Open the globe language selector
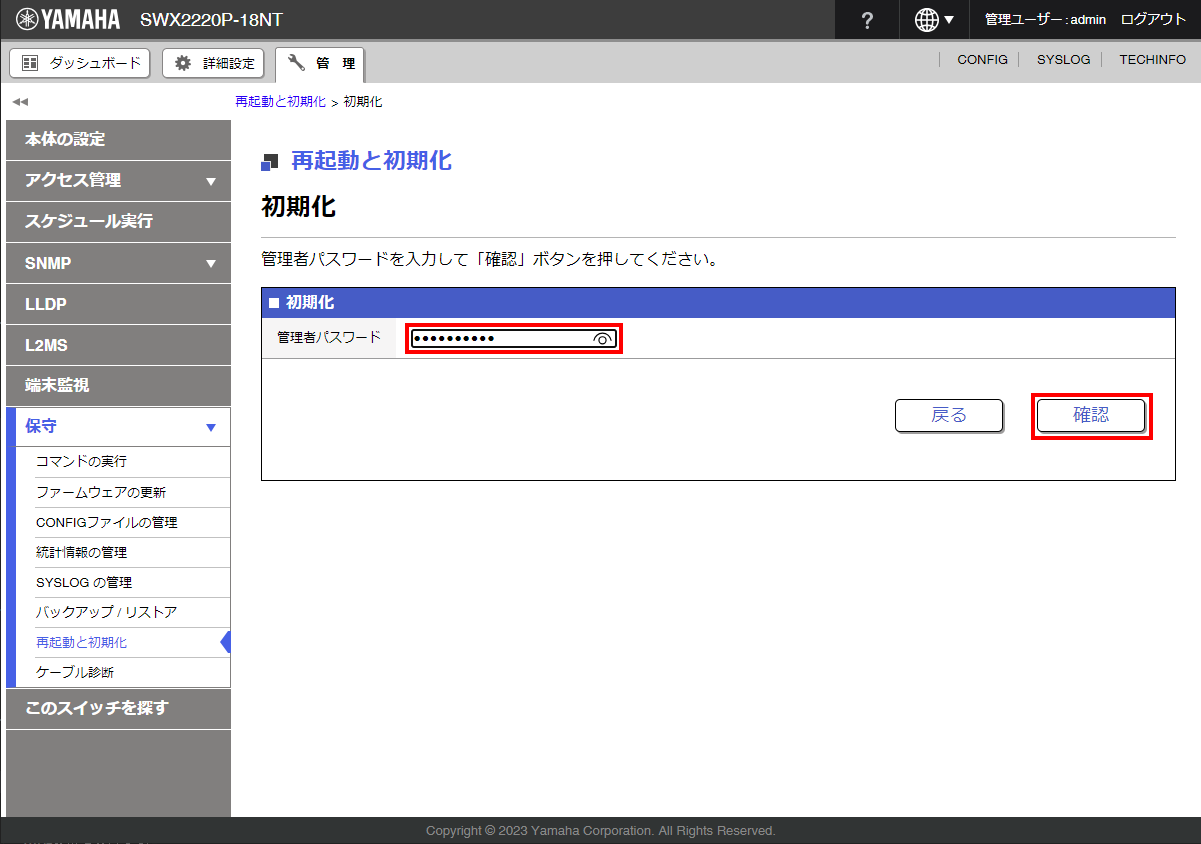This screenshot has height=844, width=1201. (934, 20)
